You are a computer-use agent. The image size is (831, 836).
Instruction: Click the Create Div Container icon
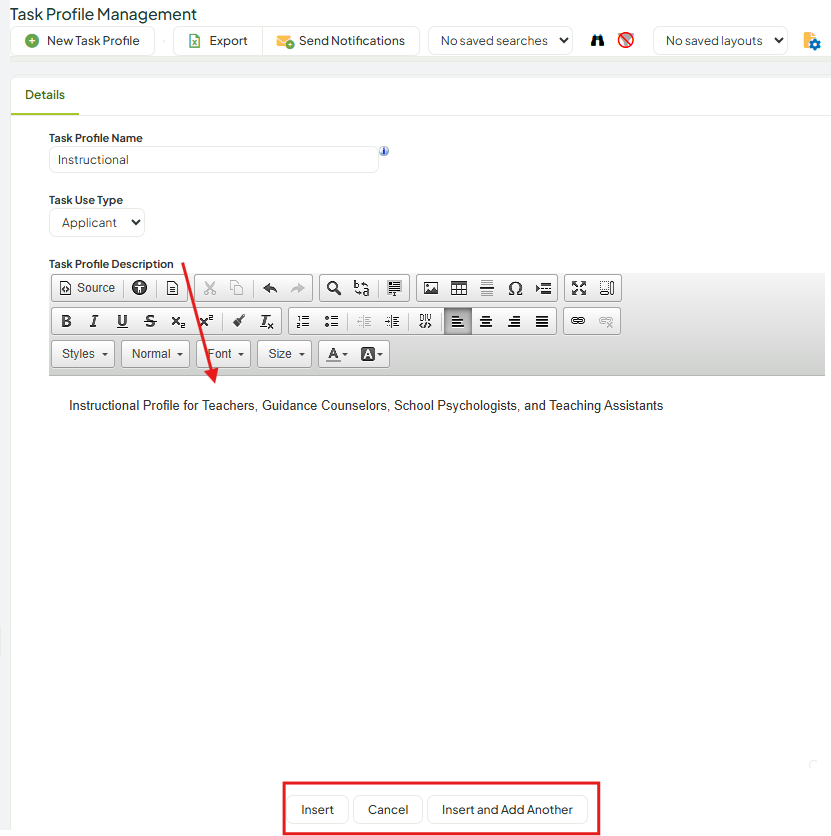click(425, 321)
